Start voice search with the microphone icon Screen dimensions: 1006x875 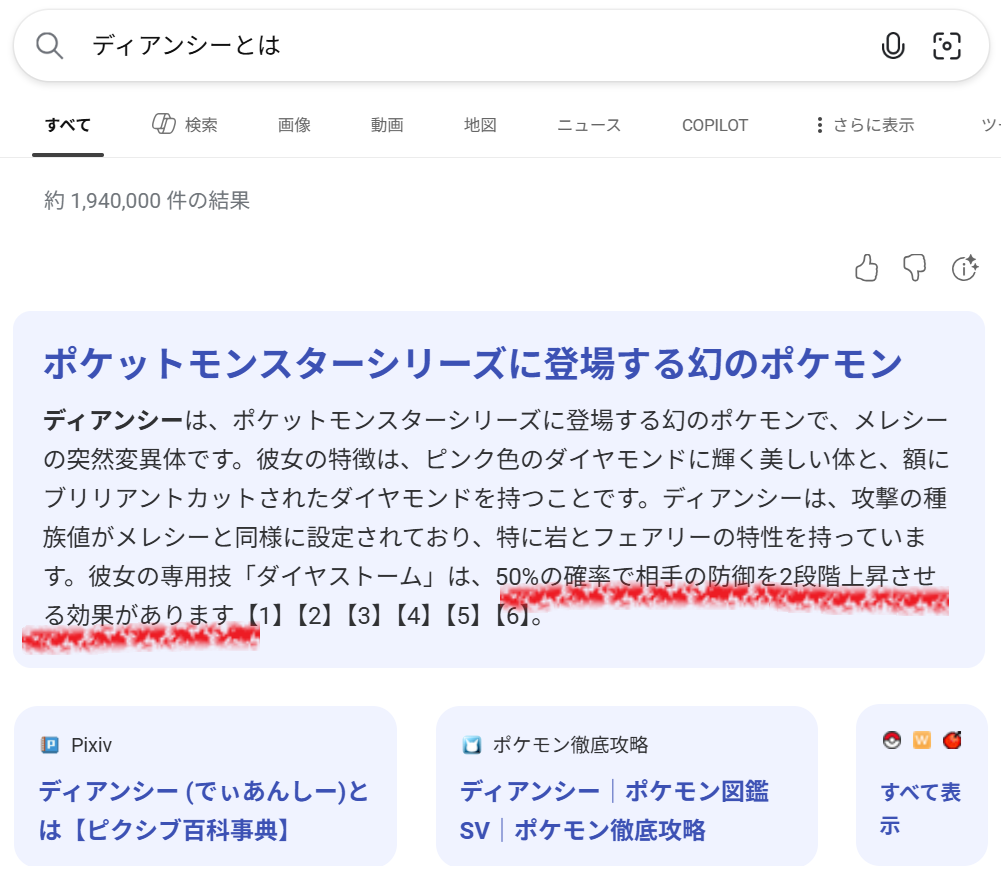(x=892, y=46)
